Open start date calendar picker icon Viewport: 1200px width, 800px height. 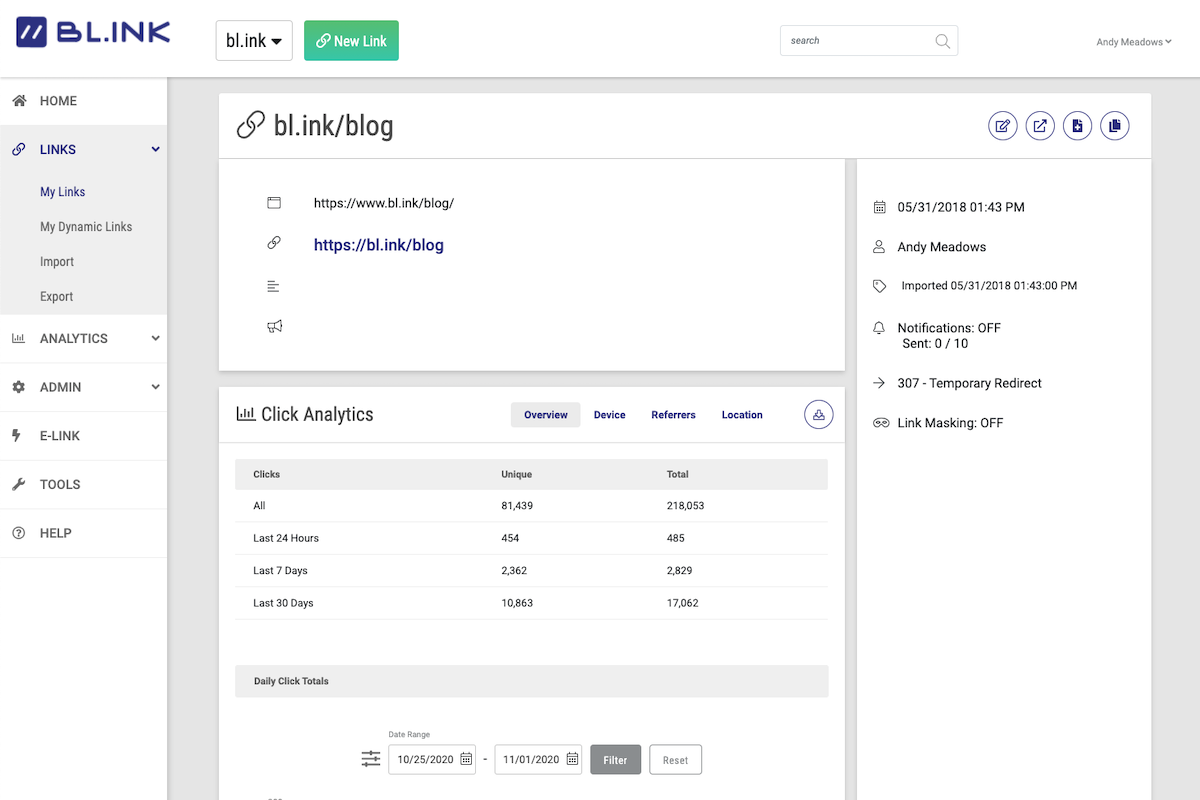point(466,759)
